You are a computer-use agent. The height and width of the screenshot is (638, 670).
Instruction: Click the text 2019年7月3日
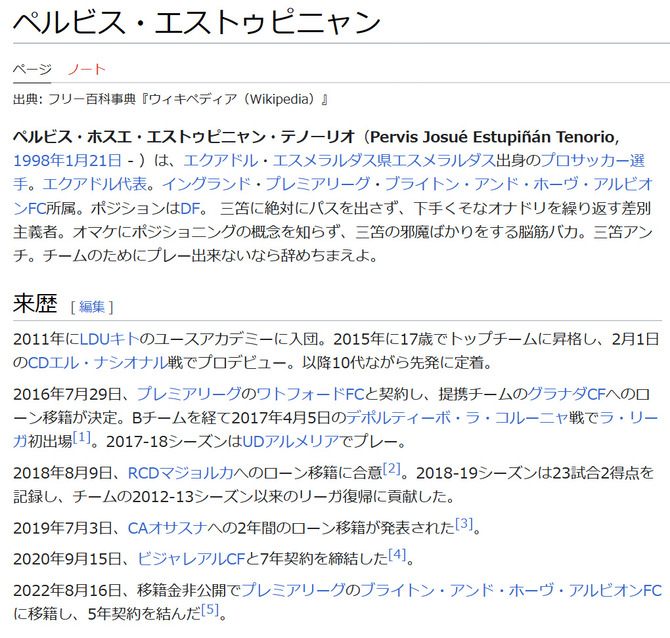tap(62, 528)
